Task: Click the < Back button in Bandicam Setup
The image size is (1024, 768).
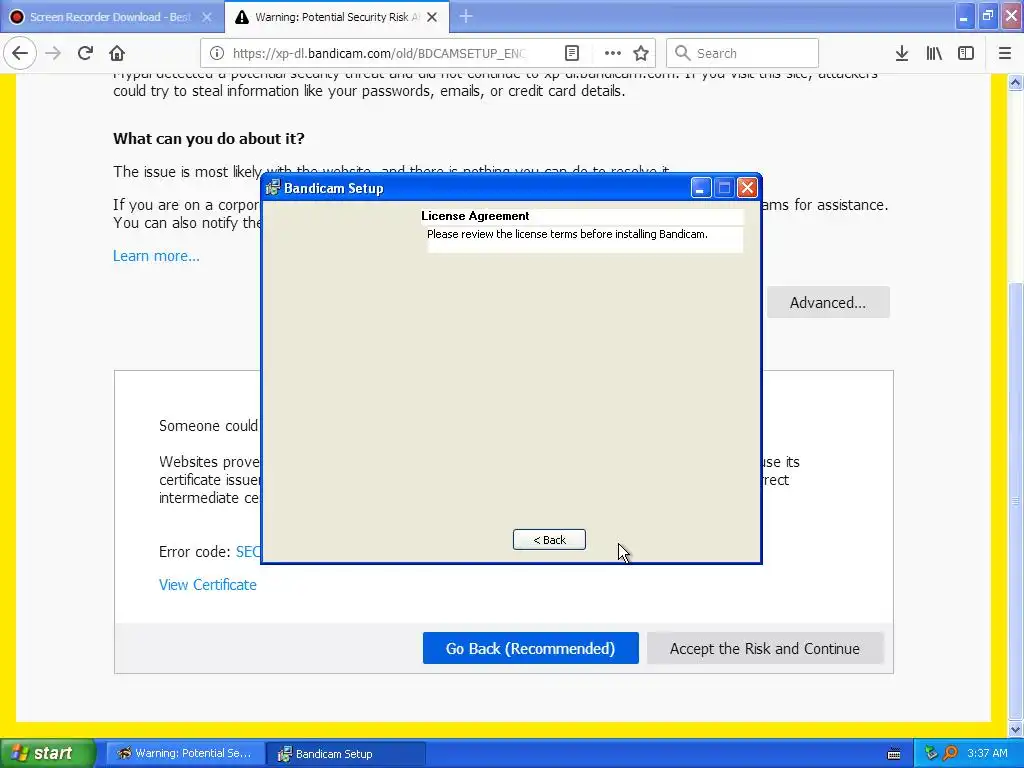Action: pyautogui.click(x=549, y=539)
